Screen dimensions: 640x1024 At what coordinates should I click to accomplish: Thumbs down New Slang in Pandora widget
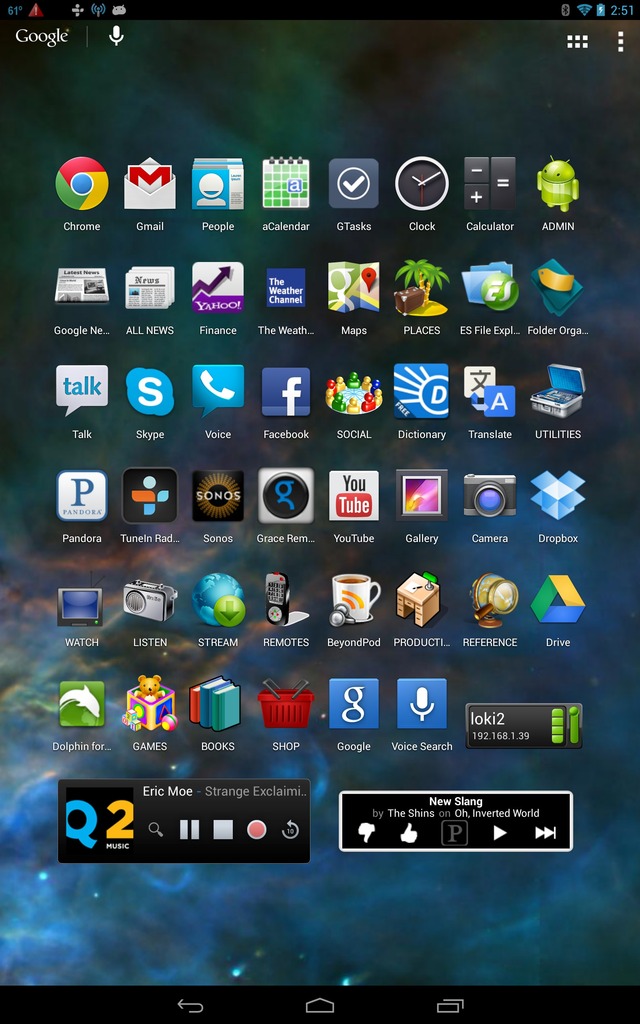point(367,833)
